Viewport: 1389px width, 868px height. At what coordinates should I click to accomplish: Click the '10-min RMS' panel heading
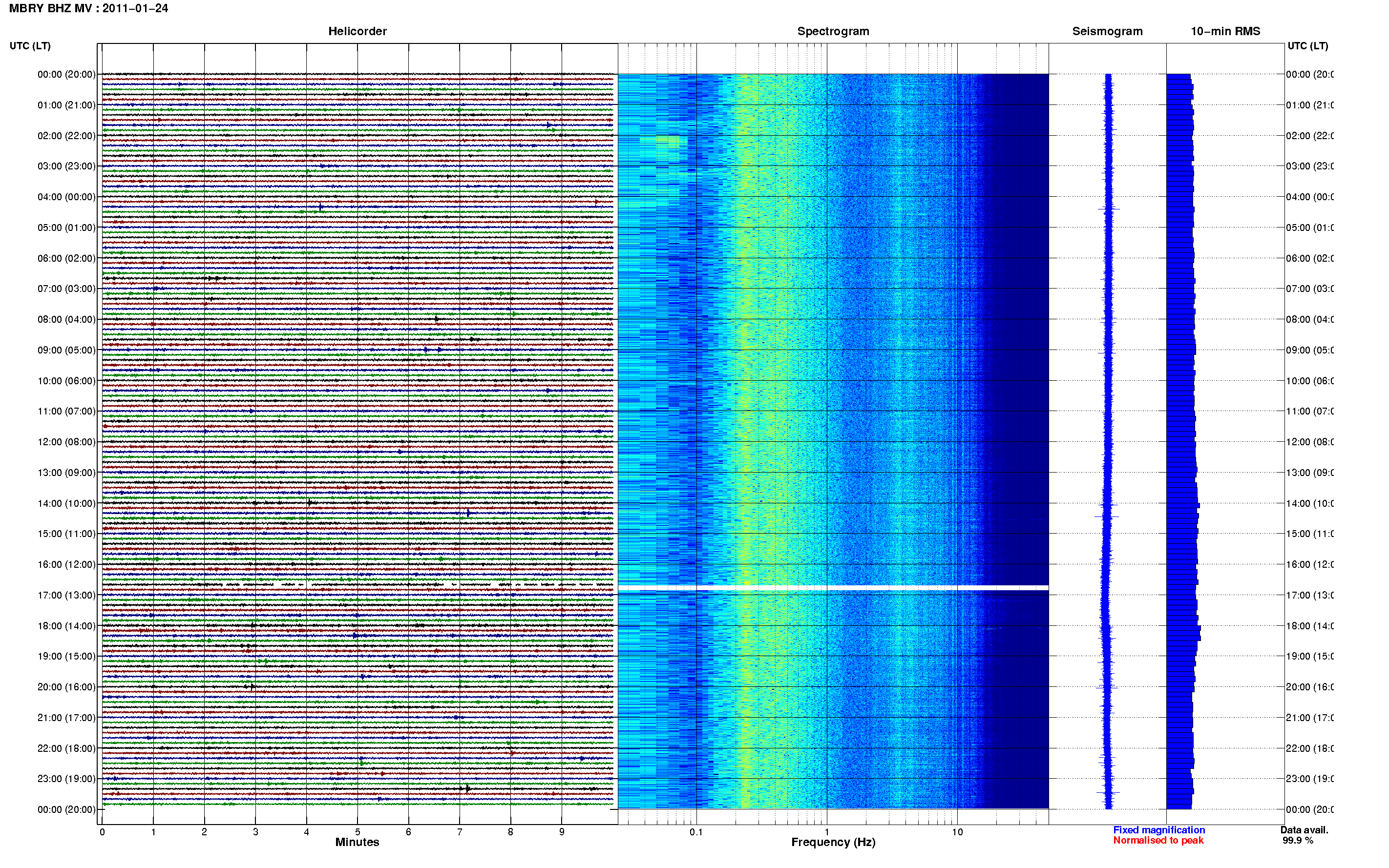[1225, 31]
